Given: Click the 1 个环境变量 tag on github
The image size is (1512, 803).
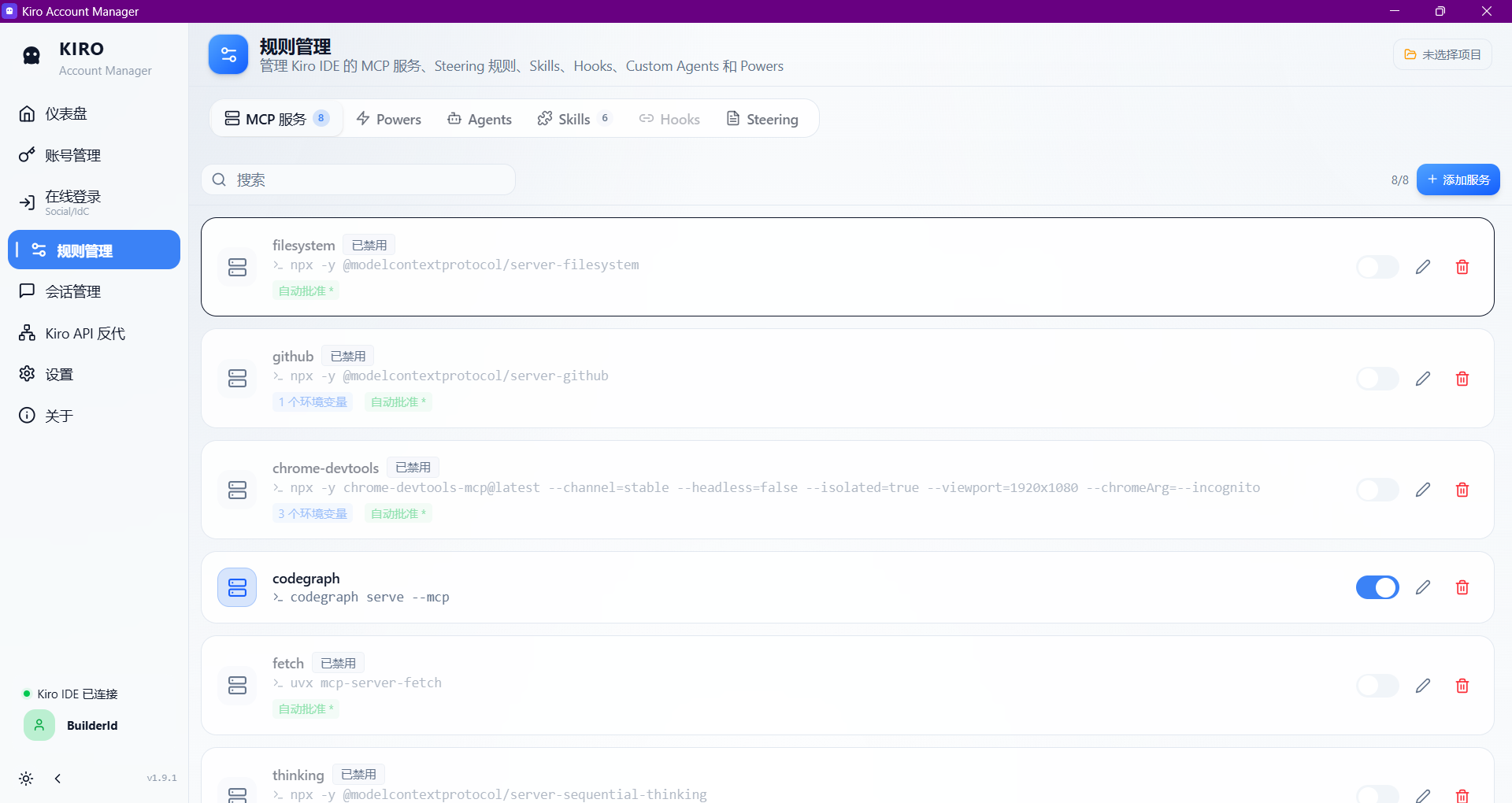Looking at the screenshot, I should (x=313, y=402).
